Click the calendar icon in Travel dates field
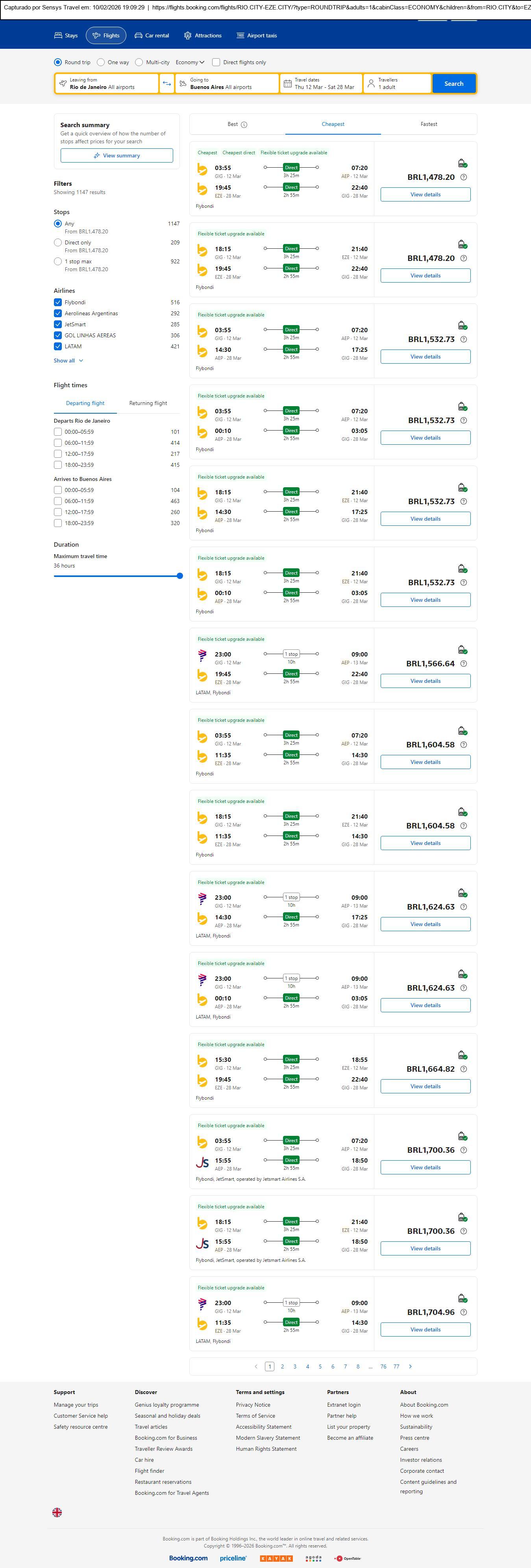The width and height of the screenshot is (531, 1568). (287, 83)
